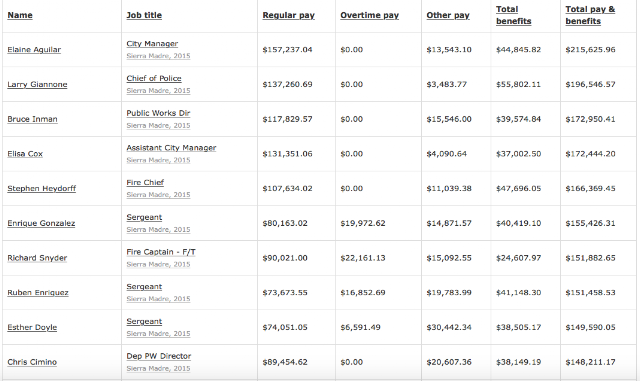Open Stephen Heydorff's name link
The image size is (640, 381).
[x=42, y=188]
